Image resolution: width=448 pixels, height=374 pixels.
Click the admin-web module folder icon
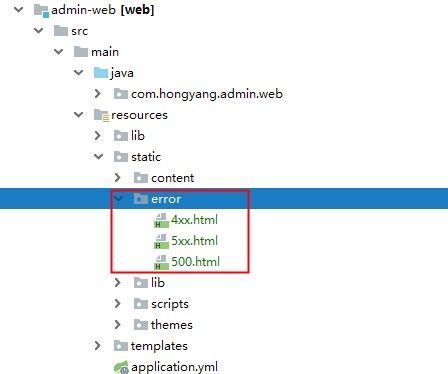tap(41, 10)
